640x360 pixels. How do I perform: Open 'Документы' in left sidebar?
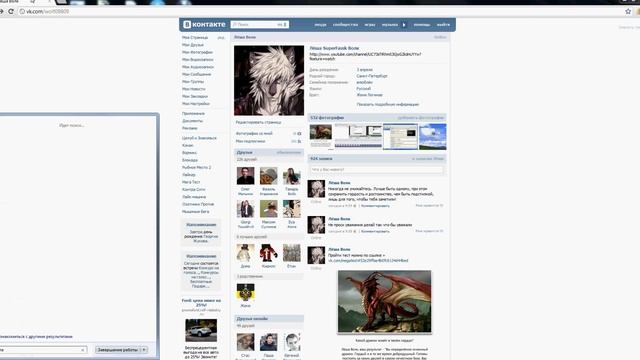coord(192,121)
